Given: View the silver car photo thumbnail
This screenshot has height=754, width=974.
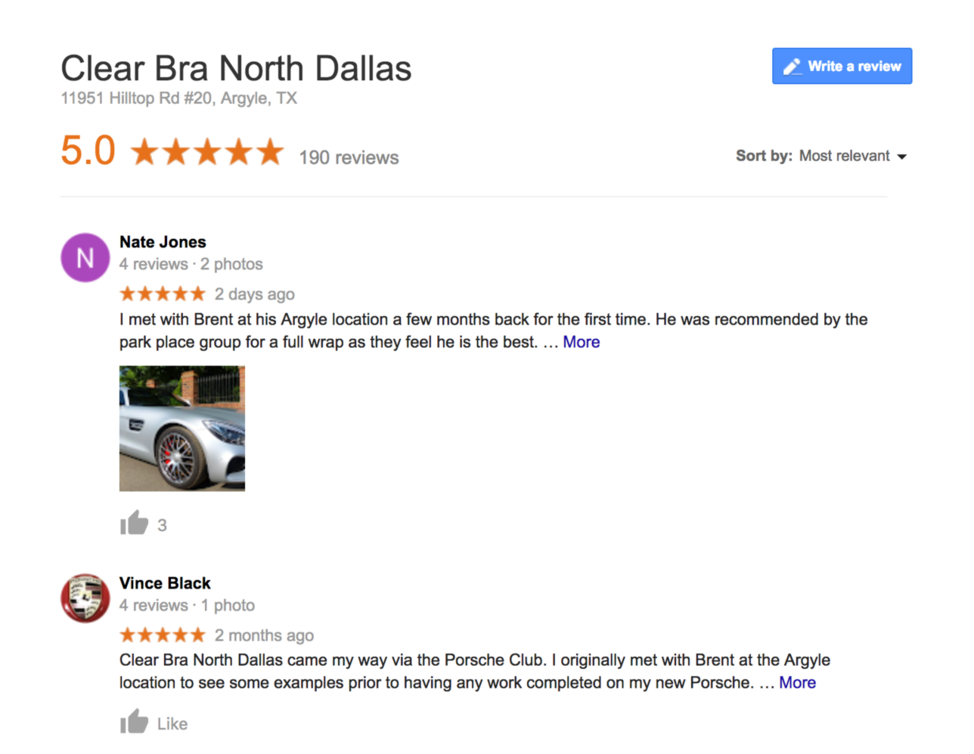Looking at the screenshot, I should coord(182,429).
